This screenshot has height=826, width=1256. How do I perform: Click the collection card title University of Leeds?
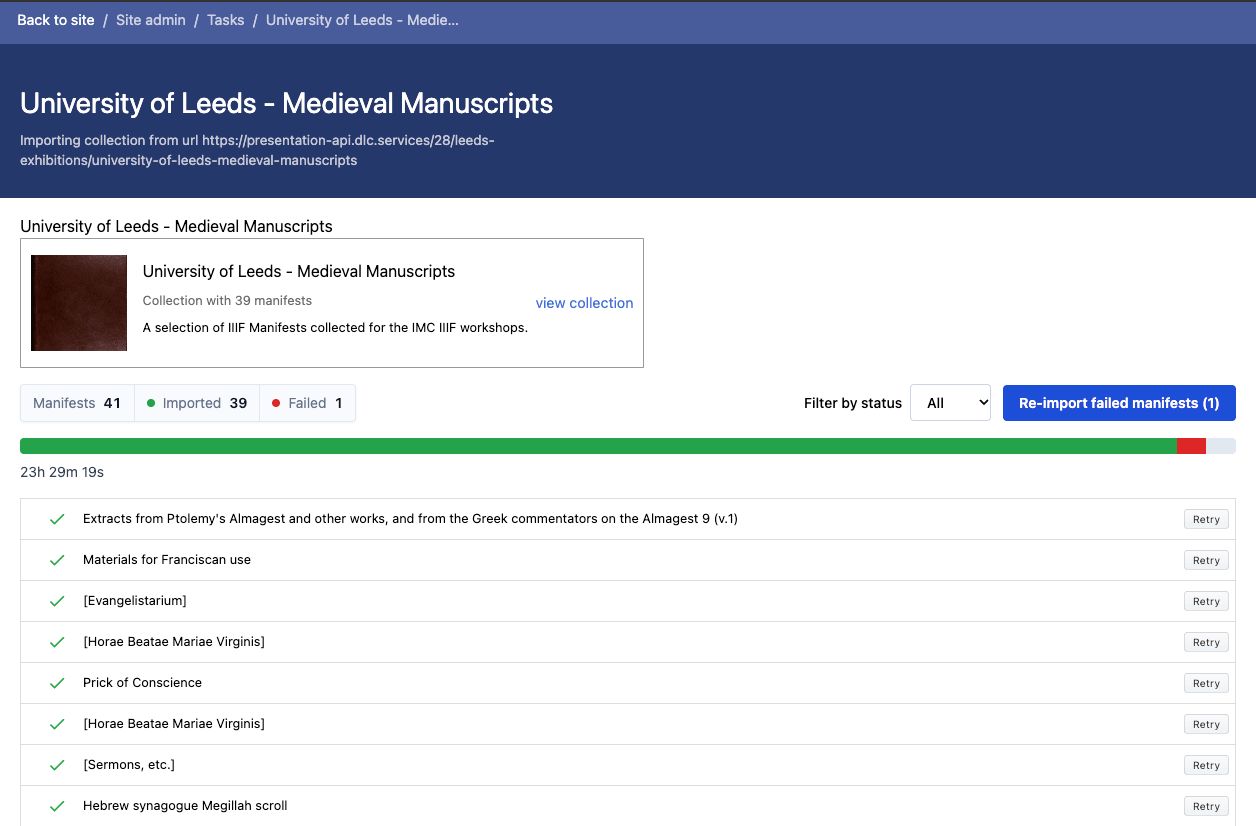pyautogui.click(x=299, y=271)
